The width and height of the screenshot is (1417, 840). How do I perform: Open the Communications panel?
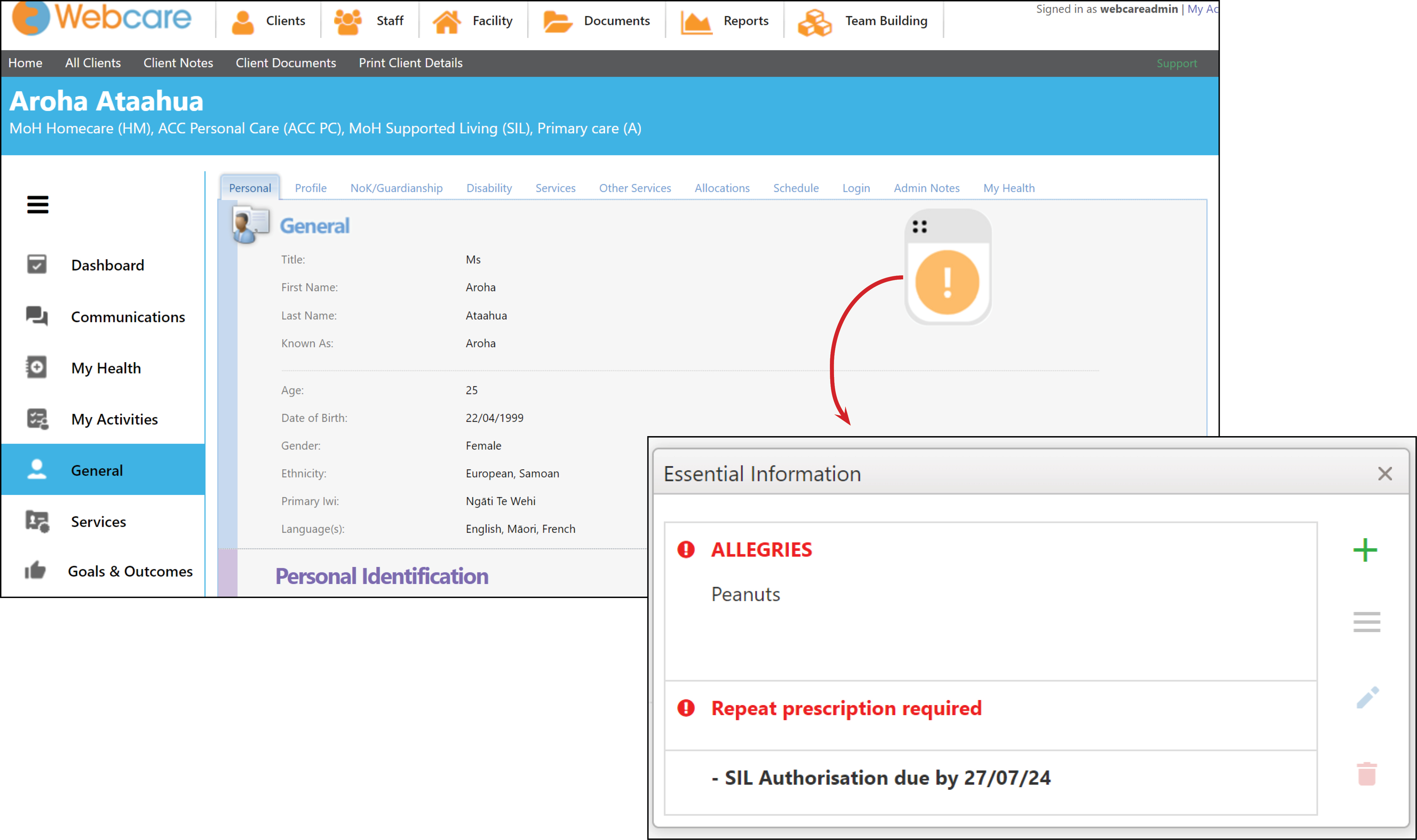(128, 316)
